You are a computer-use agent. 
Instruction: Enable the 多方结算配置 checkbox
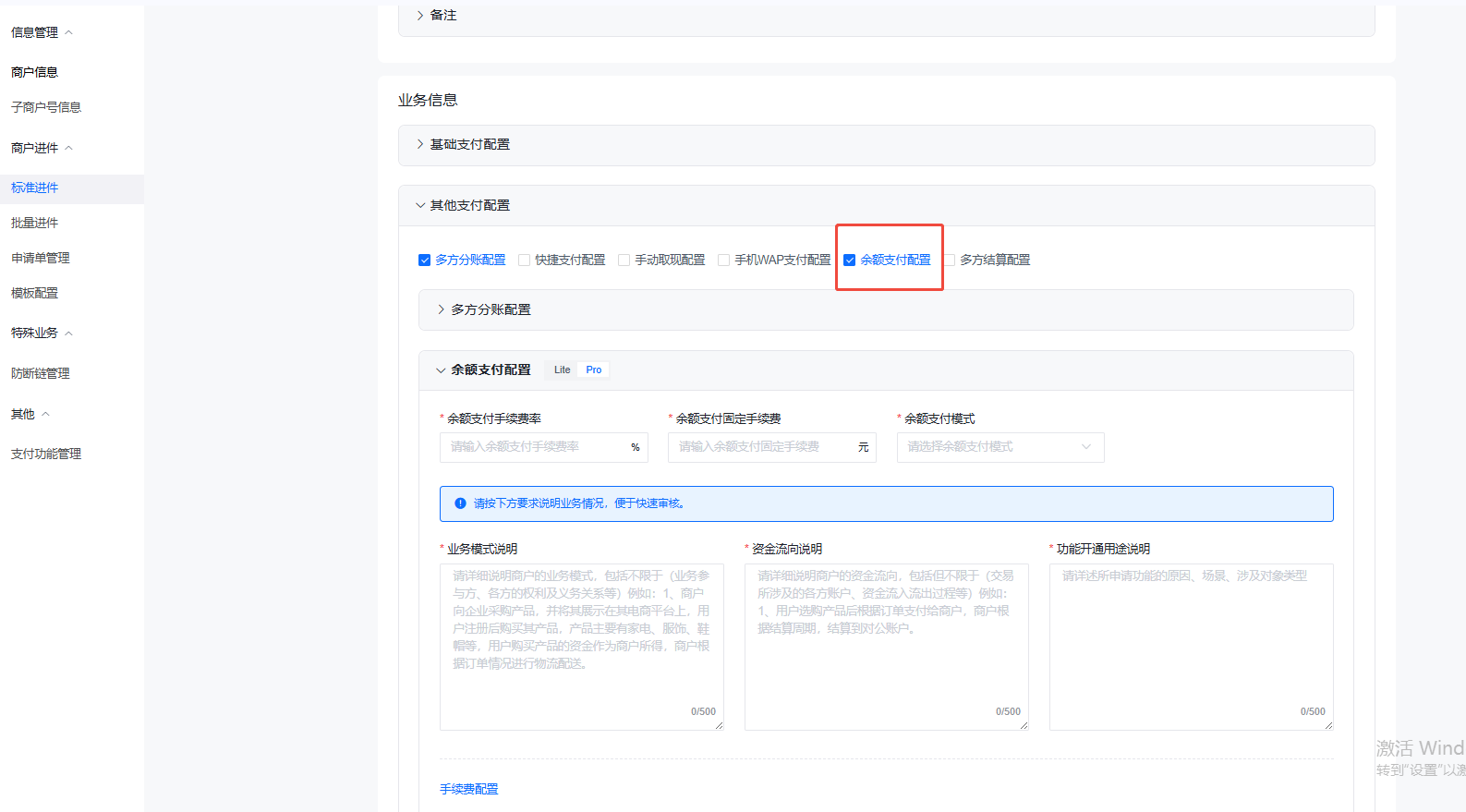pyautogui.click(x=950, y=261)
